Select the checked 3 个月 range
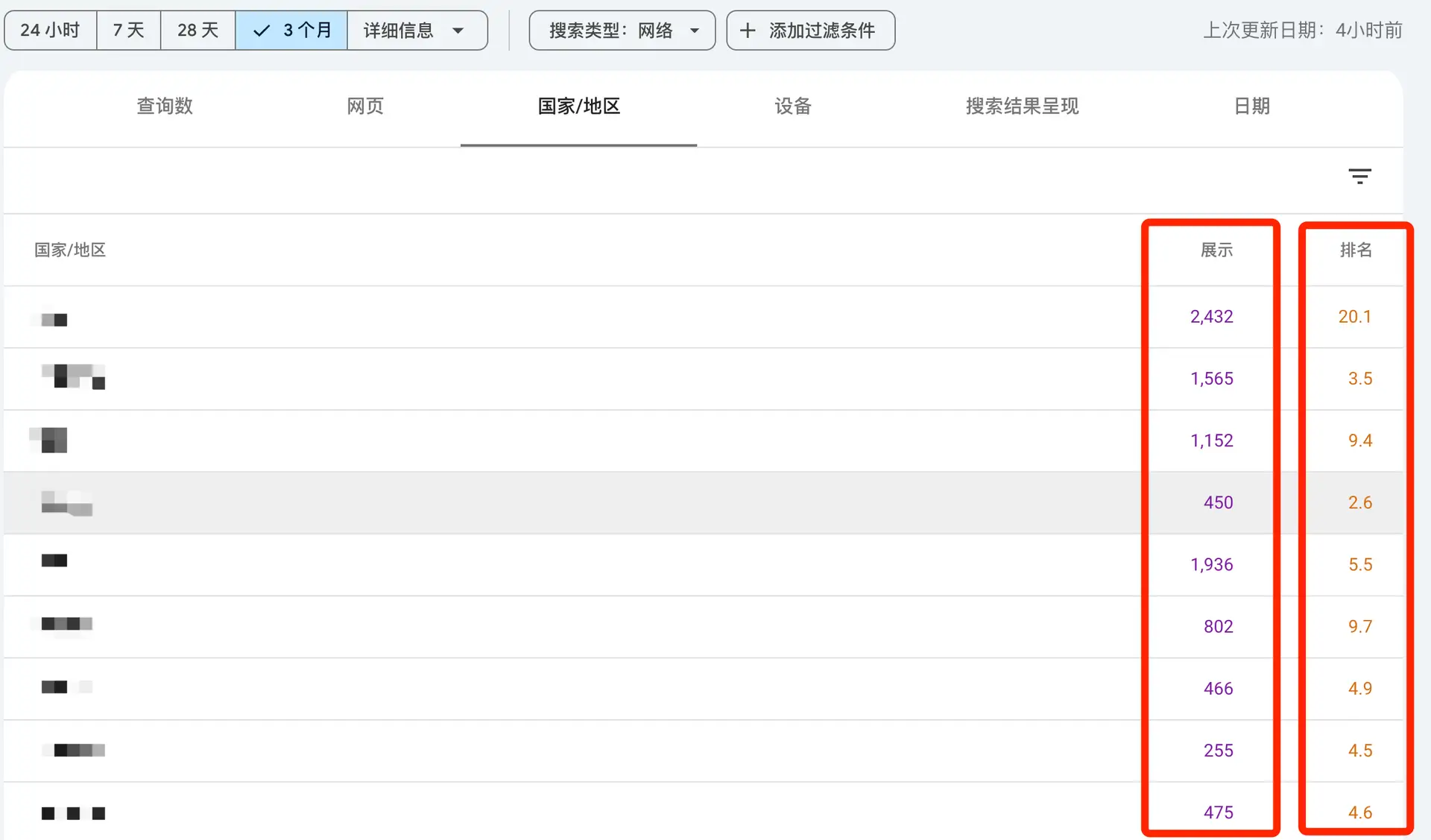This screenshot has width=1431, height=840. pyautogui.click(x=291, y=31)
